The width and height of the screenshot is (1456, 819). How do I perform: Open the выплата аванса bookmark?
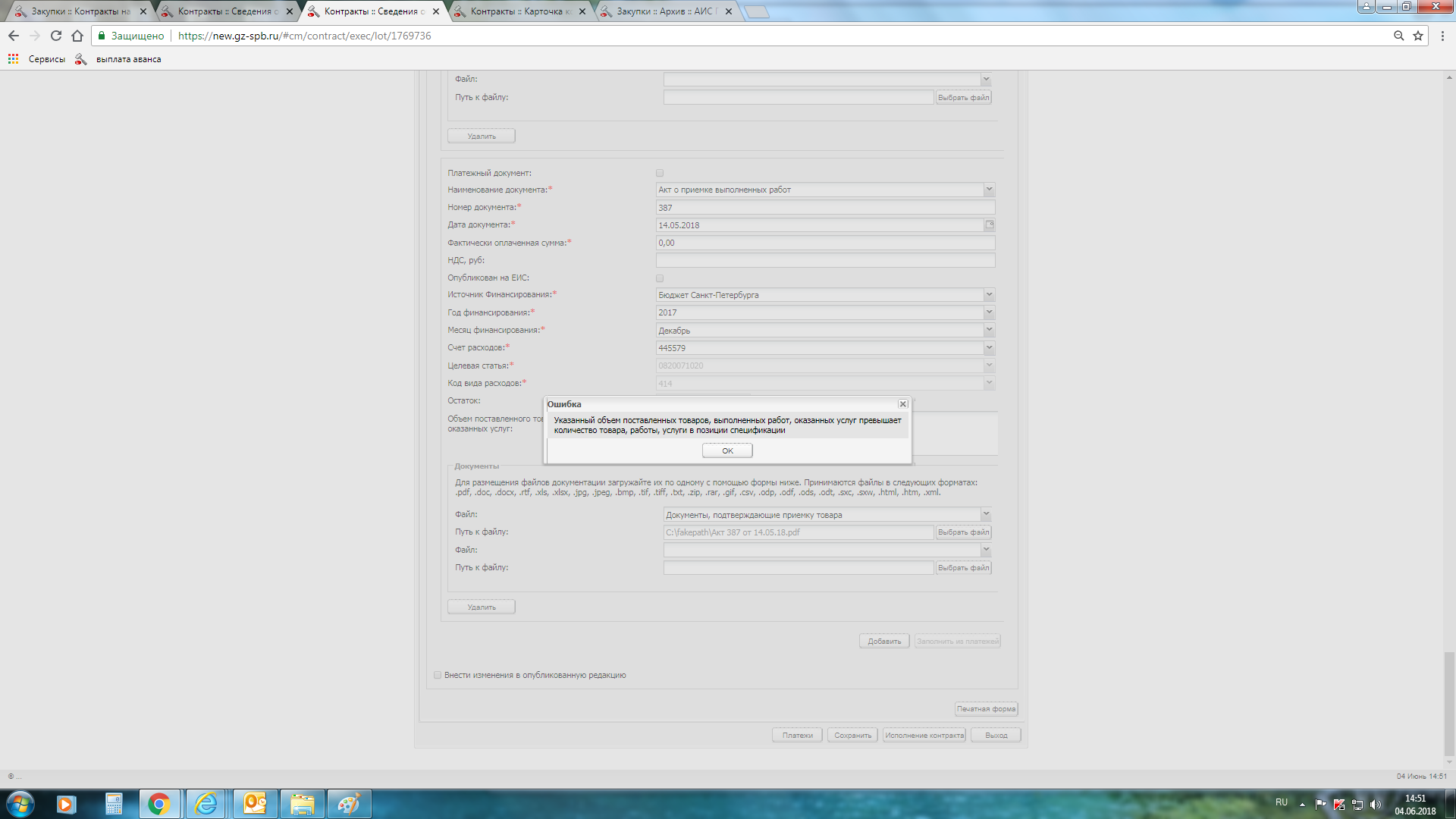[x=118, y=59]
